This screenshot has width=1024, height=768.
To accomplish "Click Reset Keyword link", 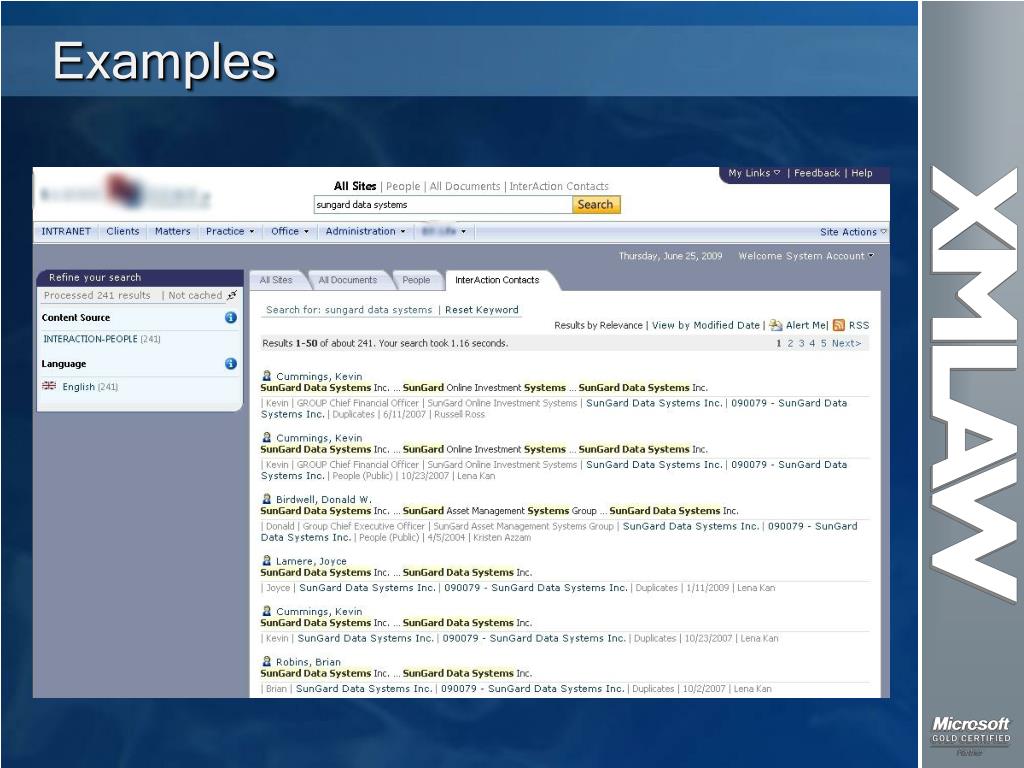I will (x=482, y=310).
